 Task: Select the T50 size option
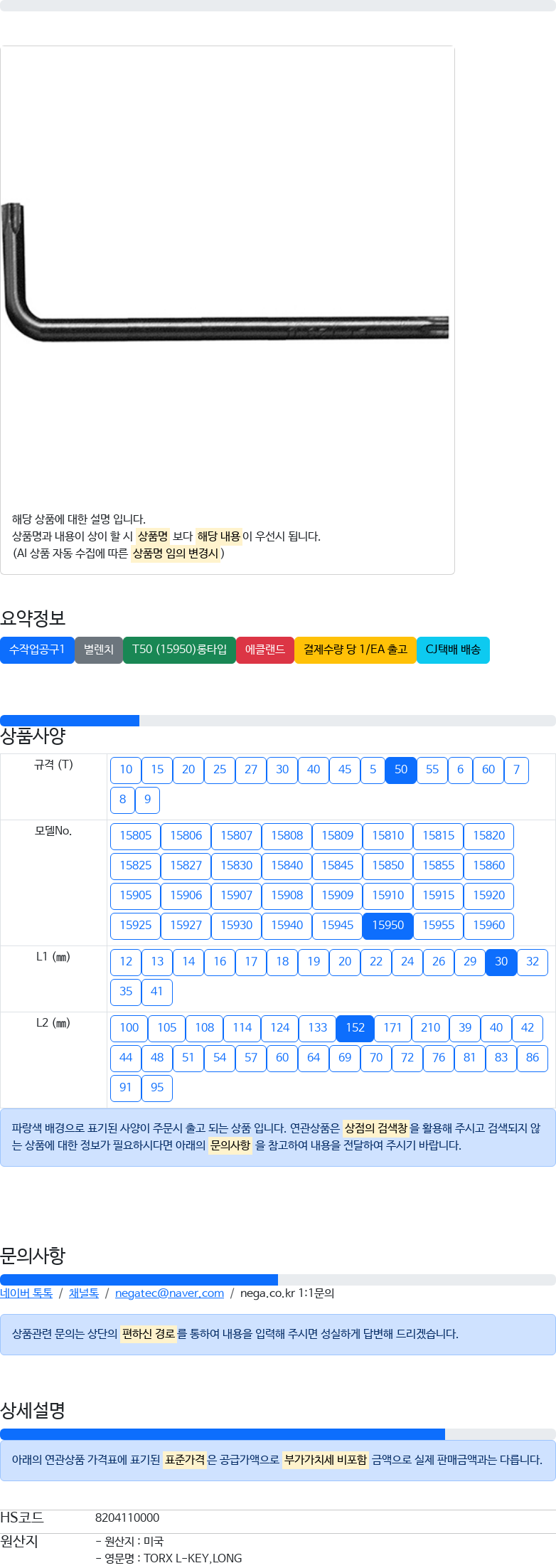[401, 770]
